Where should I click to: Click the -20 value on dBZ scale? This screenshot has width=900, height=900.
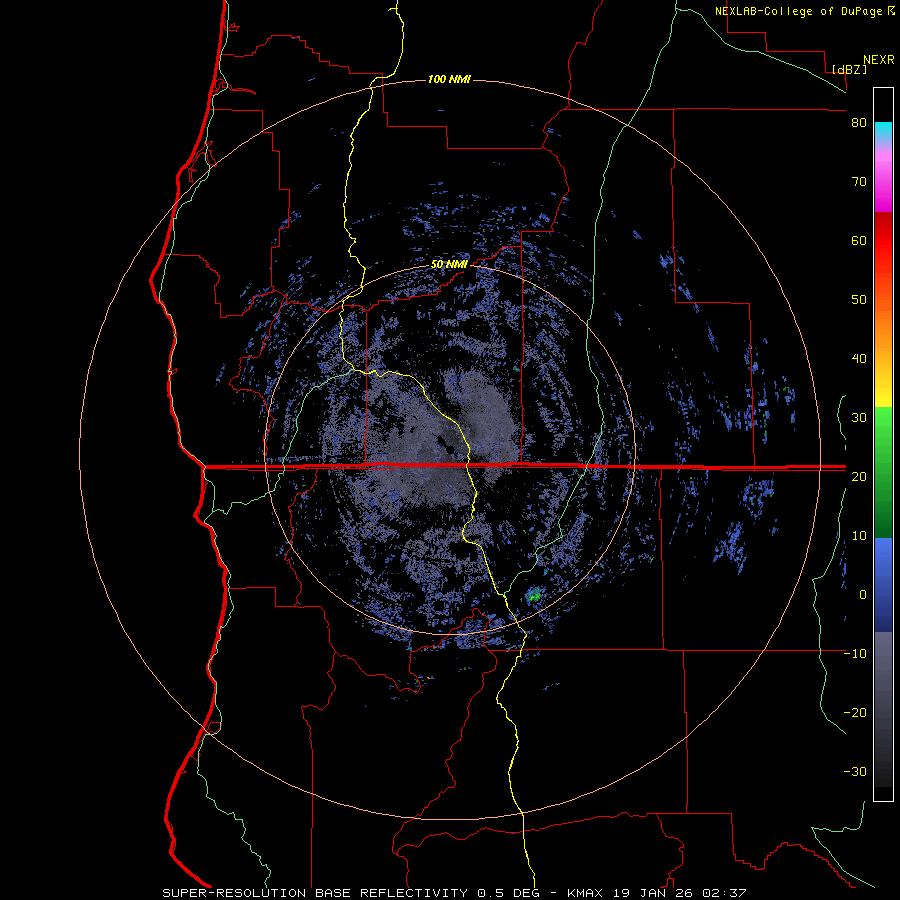[x=855, y=712]
